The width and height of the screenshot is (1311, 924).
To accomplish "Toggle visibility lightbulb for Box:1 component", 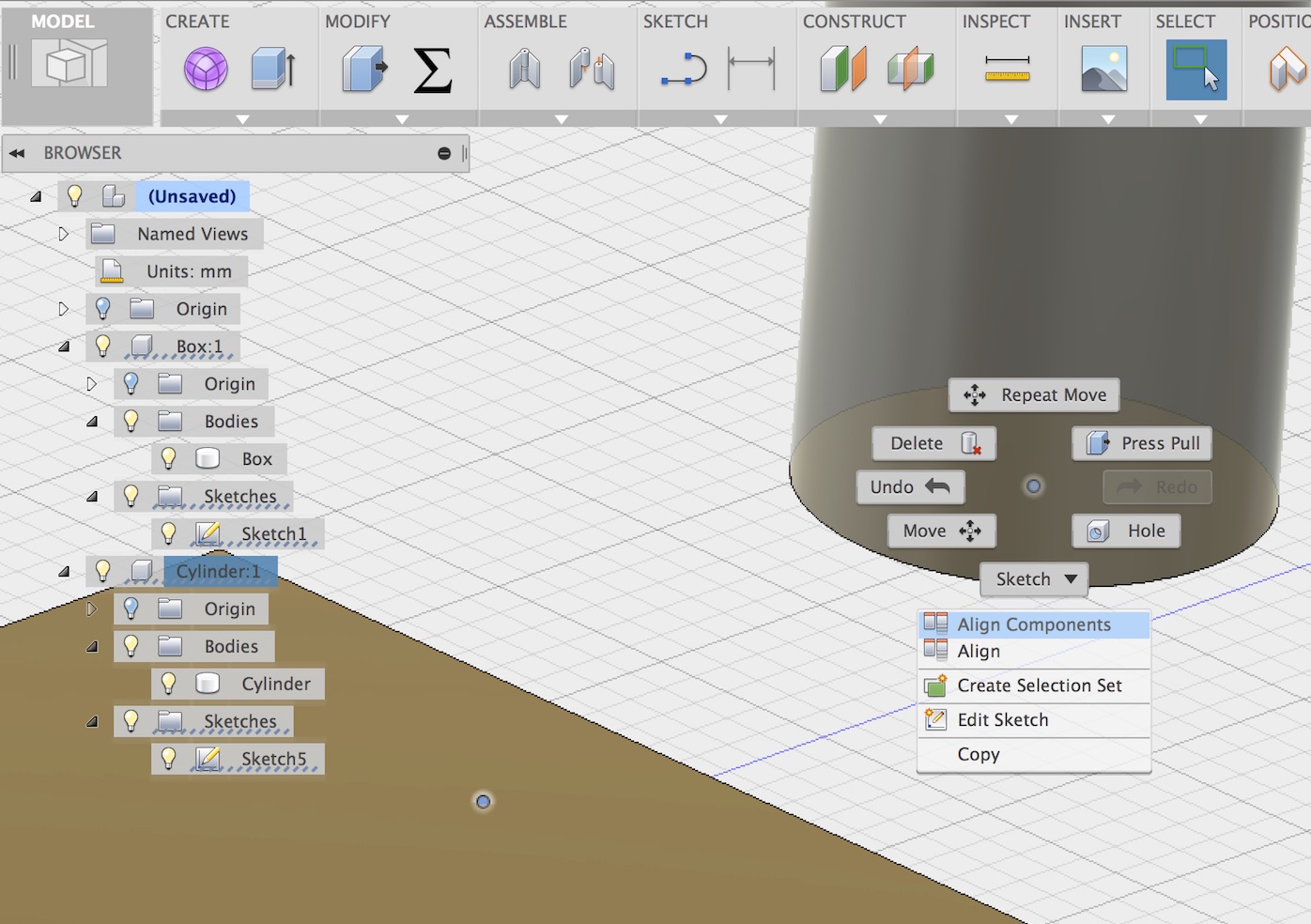I will [103, 346].
